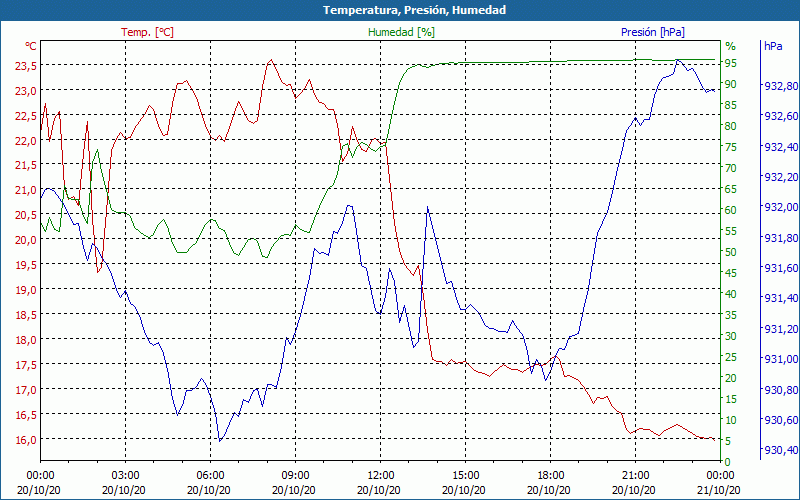This screenshot has width=800, height=500.
Task: Click the 30 humidity axis value
Action: point(731,336)
